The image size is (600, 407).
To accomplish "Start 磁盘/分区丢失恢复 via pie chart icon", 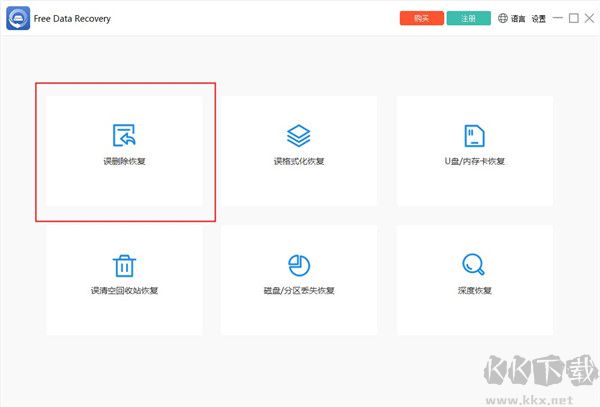I will click(x=299, y=265).
